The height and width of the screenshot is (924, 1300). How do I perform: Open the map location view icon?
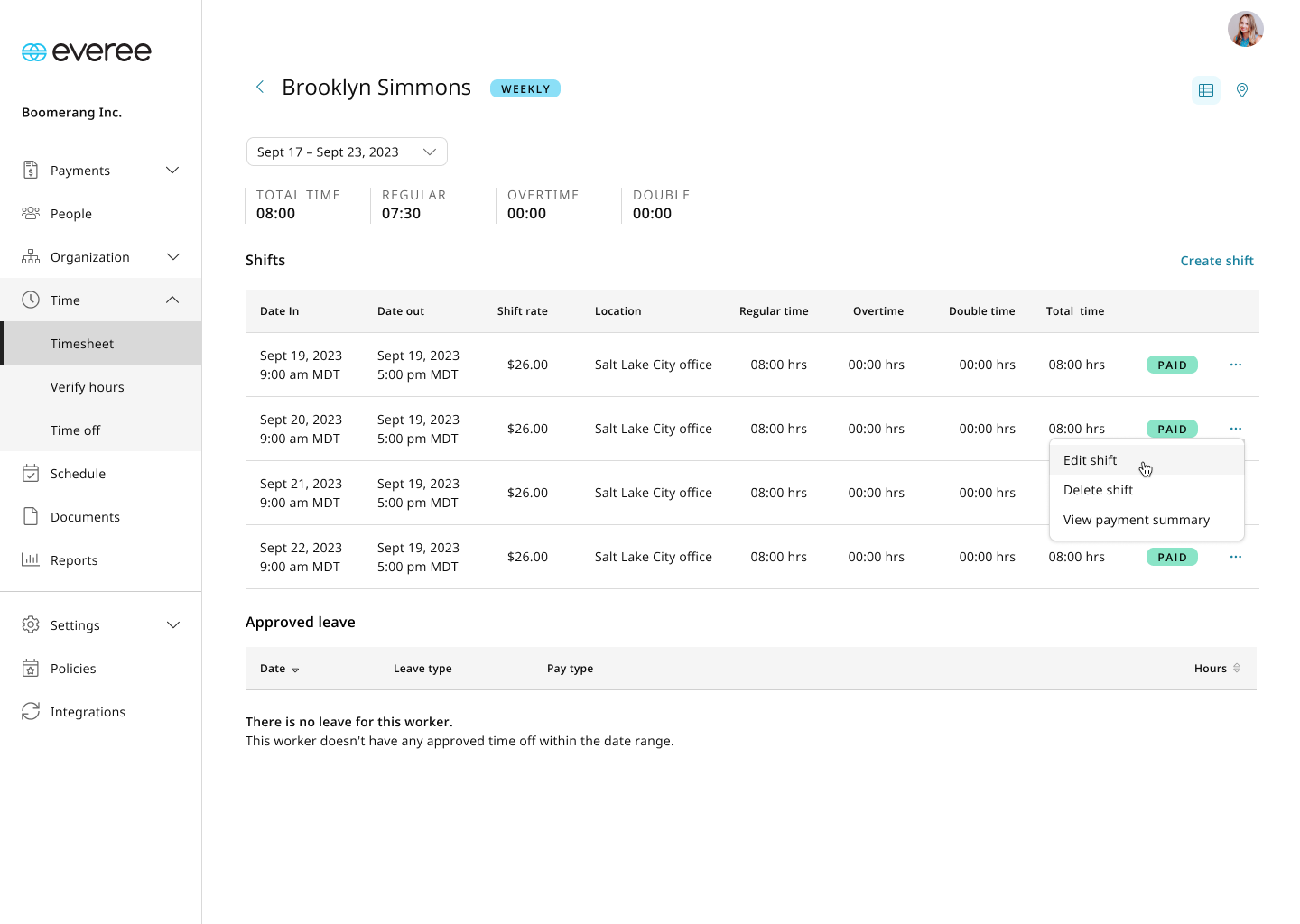pyautogui.click(x=1242, y=90)
